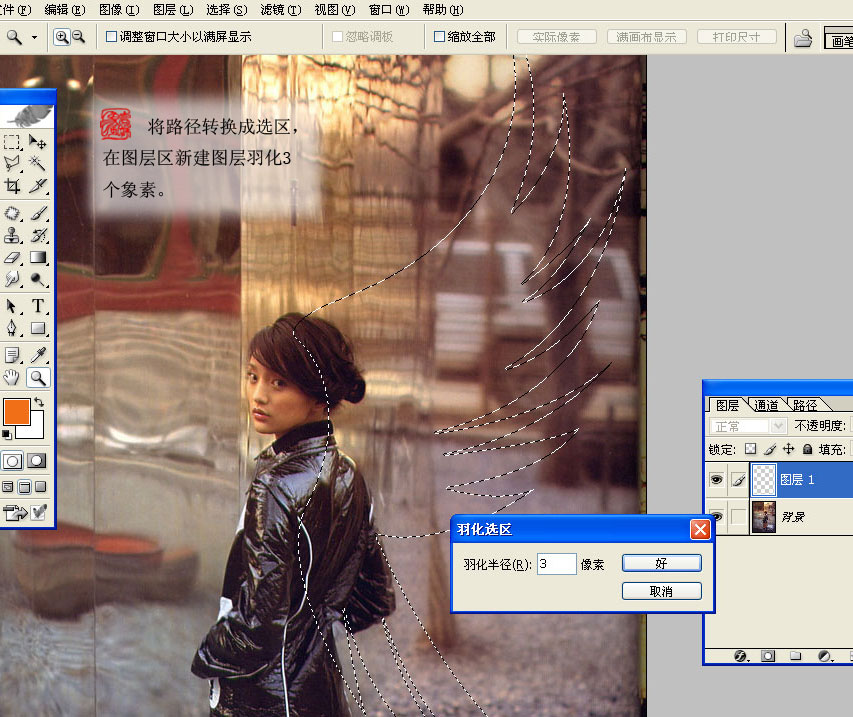The width and height of the screenshot is (853, 717).
Task: Select the Move tool in toolbox
Action: 38,143
